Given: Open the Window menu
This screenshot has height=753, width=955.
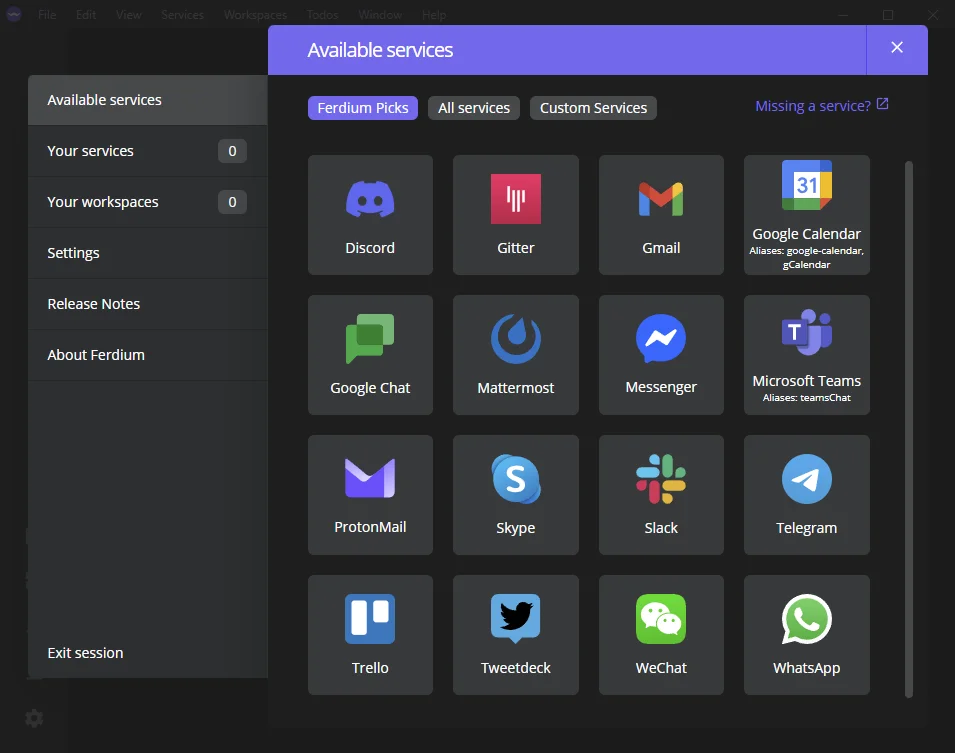Looking at the screenshot, I should pos(380,15).
